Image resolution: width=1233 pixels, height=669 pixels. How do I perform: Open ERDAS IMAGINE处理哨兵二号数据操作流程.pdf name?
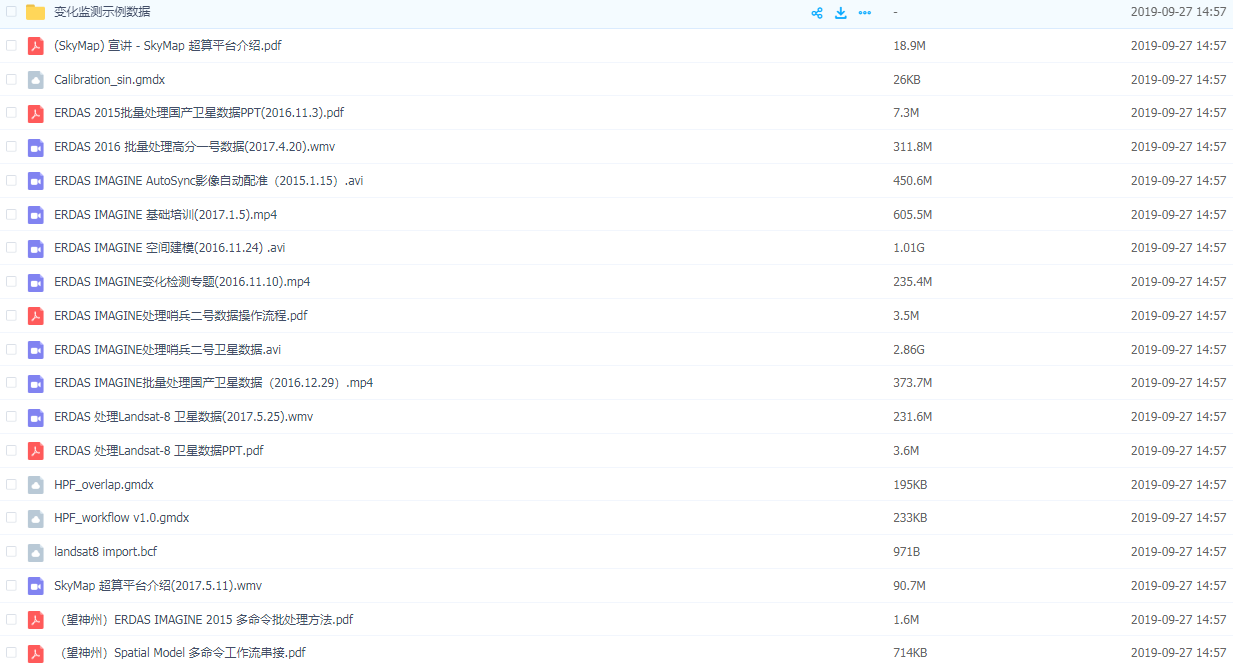(181, 316)
